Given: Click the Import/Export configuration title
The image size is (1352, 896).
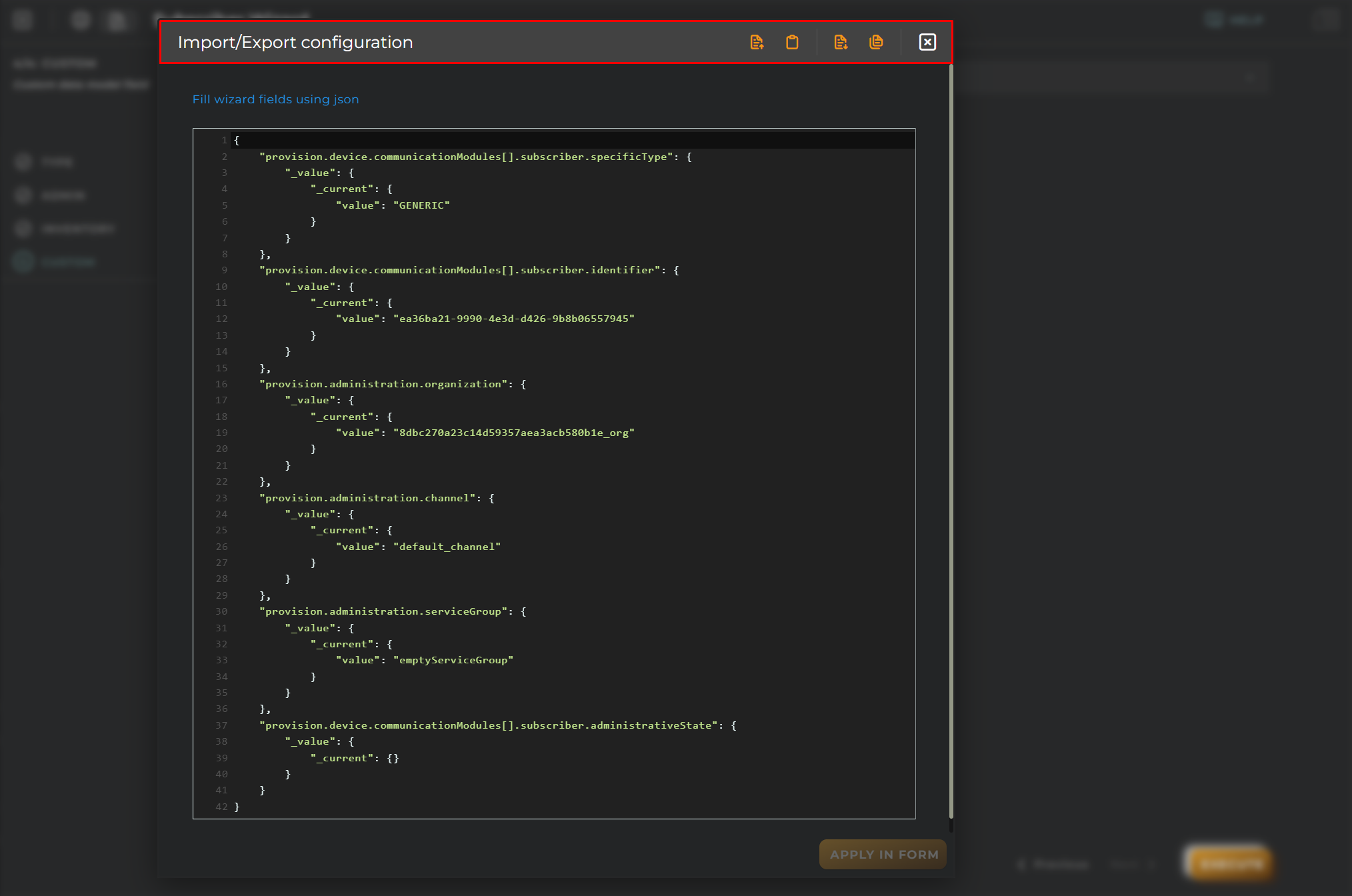Looking at the screenshot, I should point(295,42).
